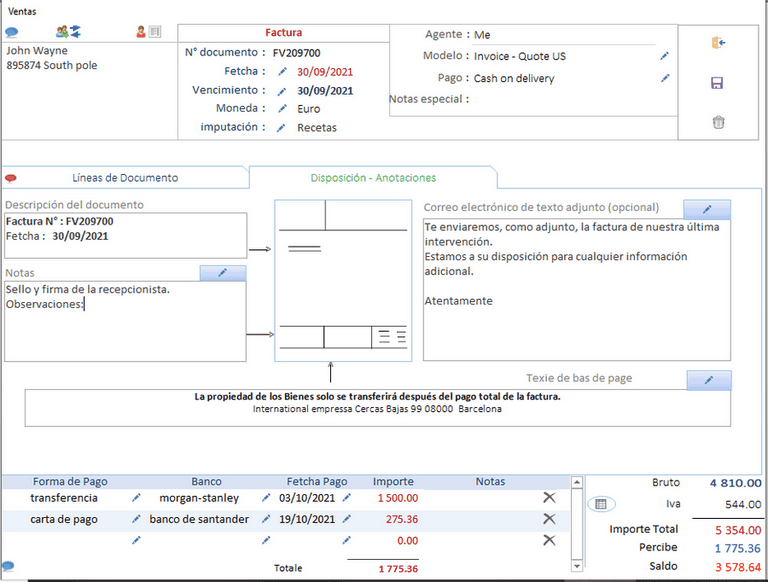Click the Notas especial field area

[563, 99]
